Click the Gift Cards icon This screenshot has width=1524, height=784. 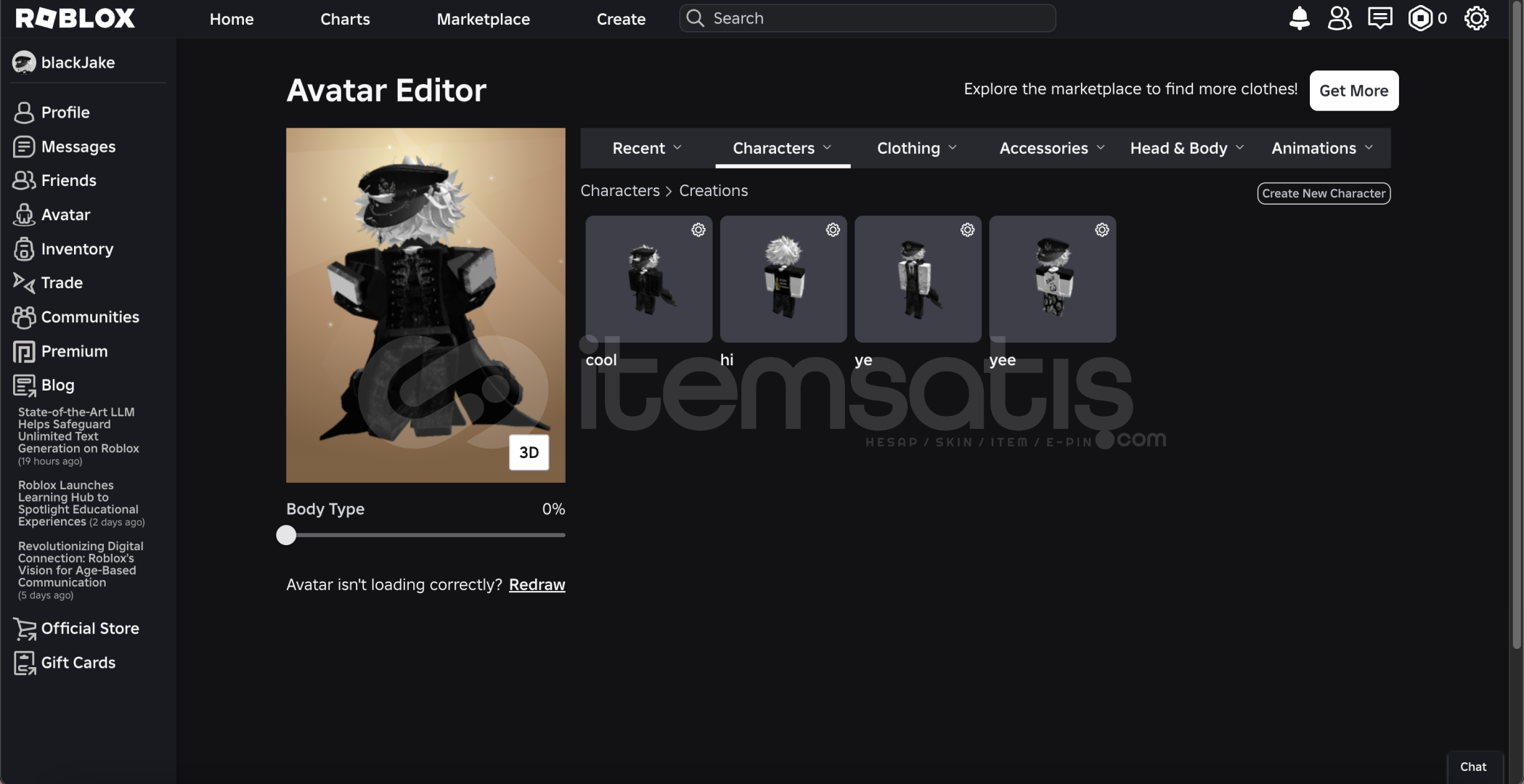point(25,663)
